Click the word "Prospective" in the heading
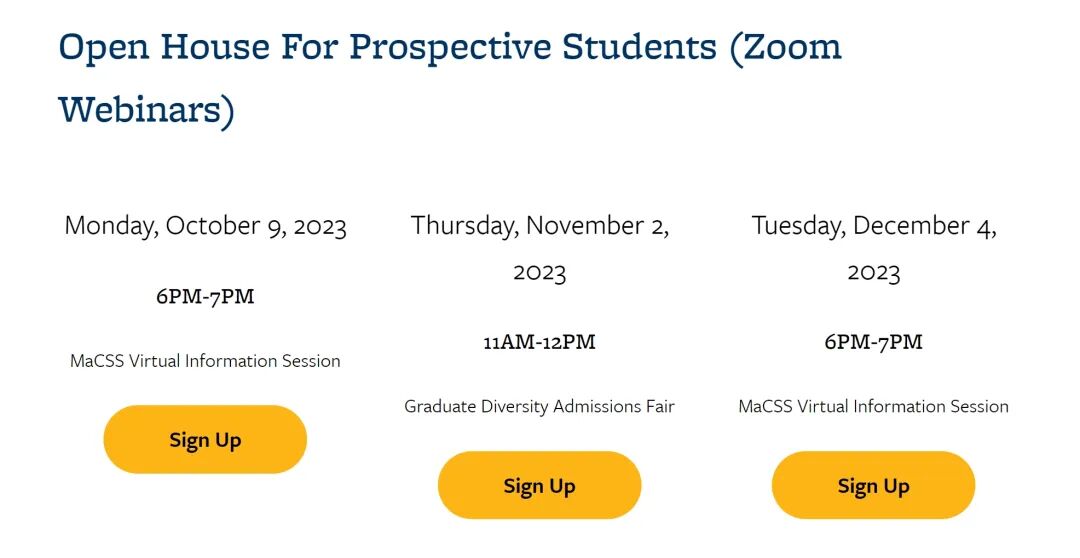The height and width of the screenshot is (558, 1080). [x=444, y=46]
